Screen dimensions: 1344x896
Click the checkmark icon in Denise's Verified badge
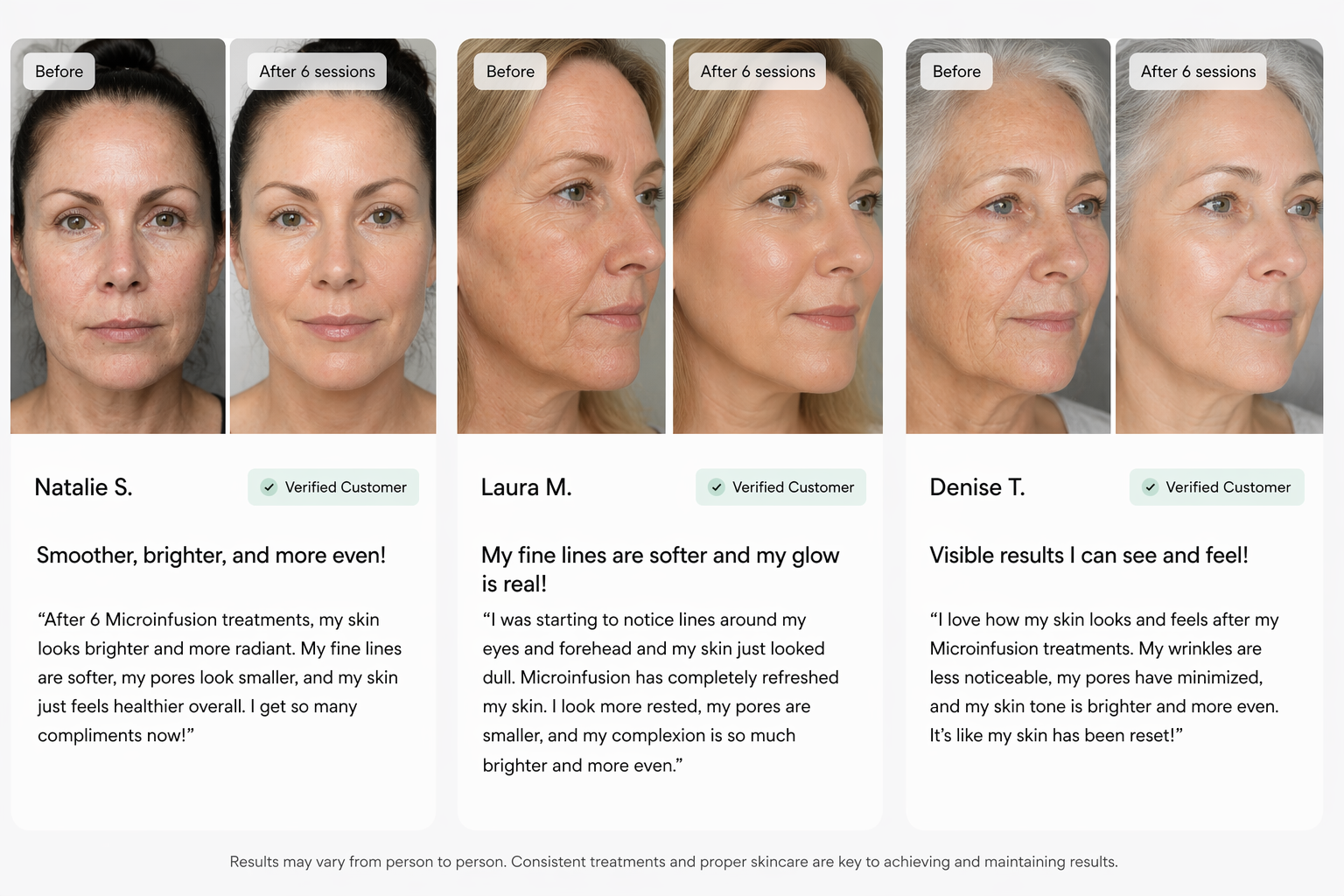pyautogui.click(x=1151, y=487)
